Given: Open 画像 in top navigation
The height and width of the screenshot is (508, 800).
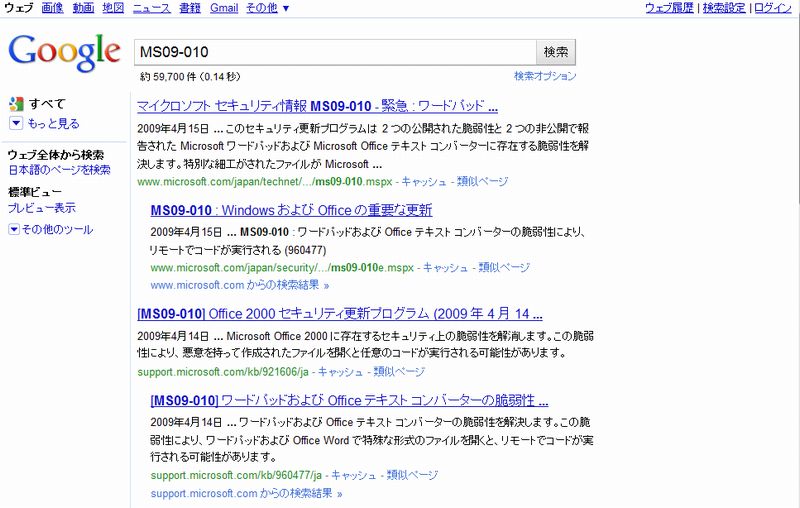Looking at the screenshot, I should [x=53, y=8].
